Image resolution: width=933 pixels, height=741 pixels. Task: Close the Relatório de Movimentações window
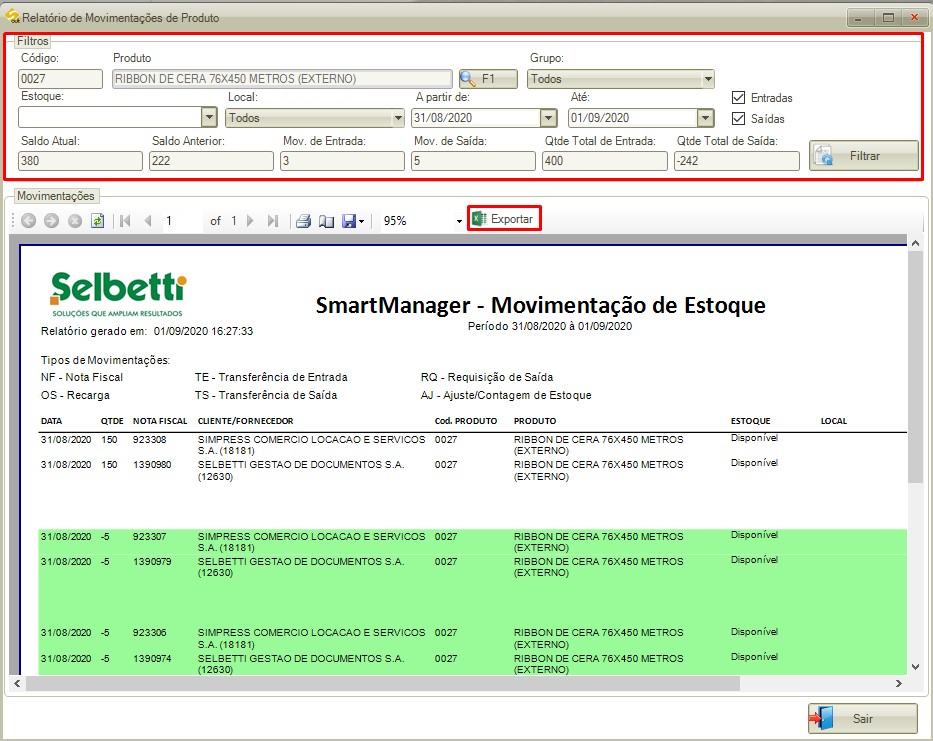click(914, 18)
